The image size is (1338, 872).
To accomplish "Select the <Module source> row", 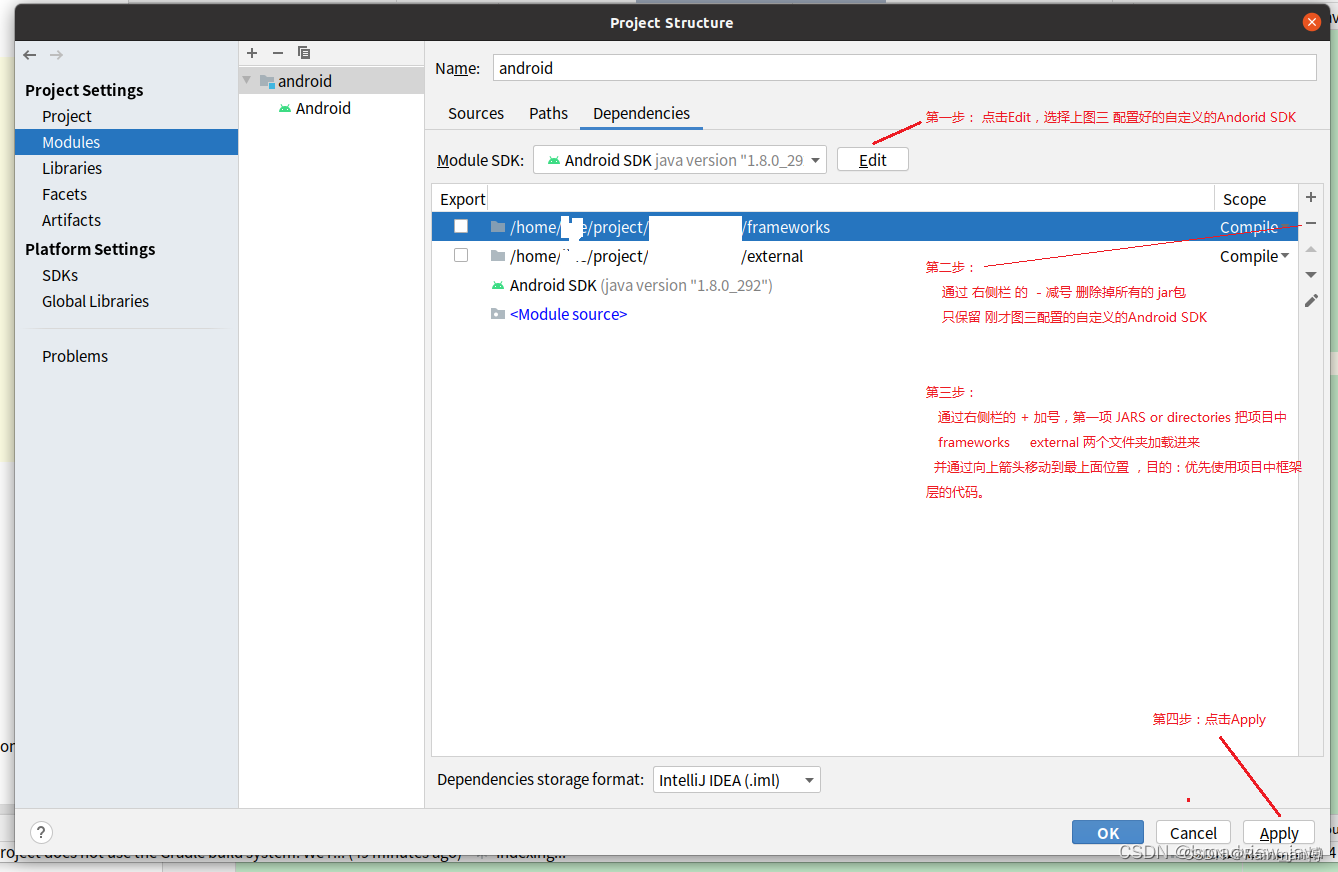I will [x=865, y=314].
